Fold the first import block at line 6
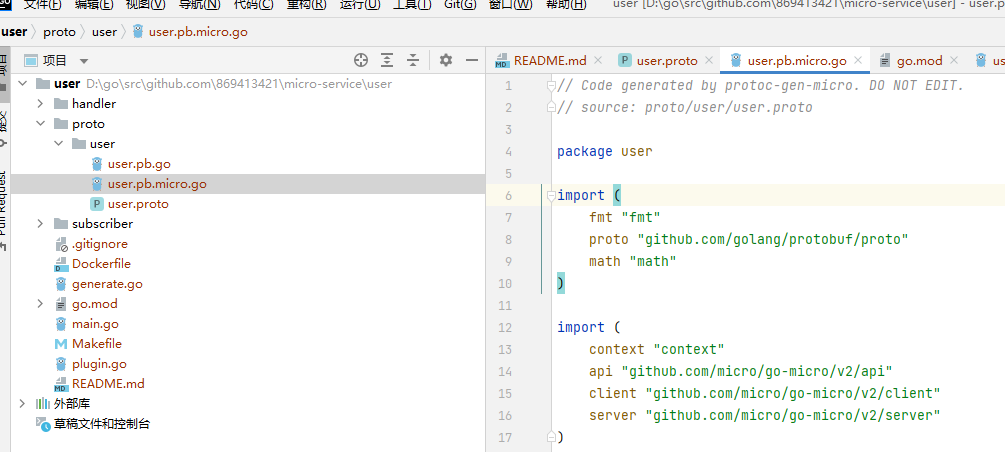This screenshot has width=1005, height=452. pyautogui.click(x=550, y=196)
